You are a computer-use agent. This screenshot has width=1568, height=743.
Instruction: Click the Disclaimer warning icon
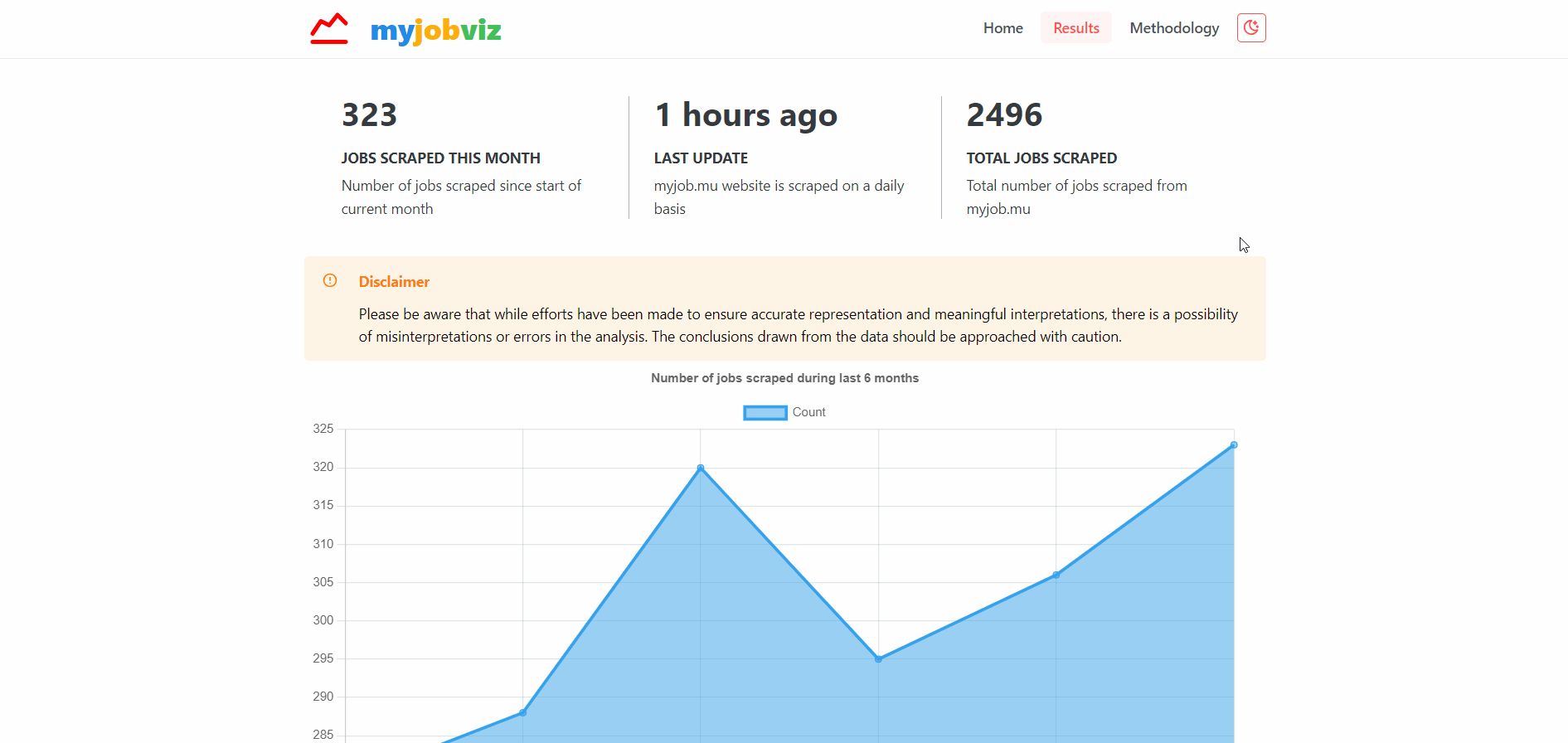(x=330, y=280)
